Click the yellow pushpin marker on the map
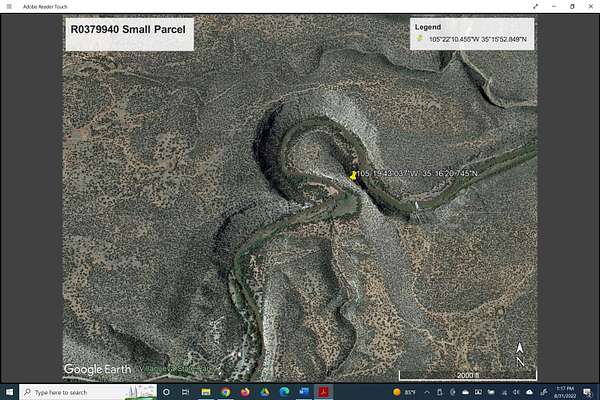Viewport: 600px width, 400px height. (x=353, y=174)
